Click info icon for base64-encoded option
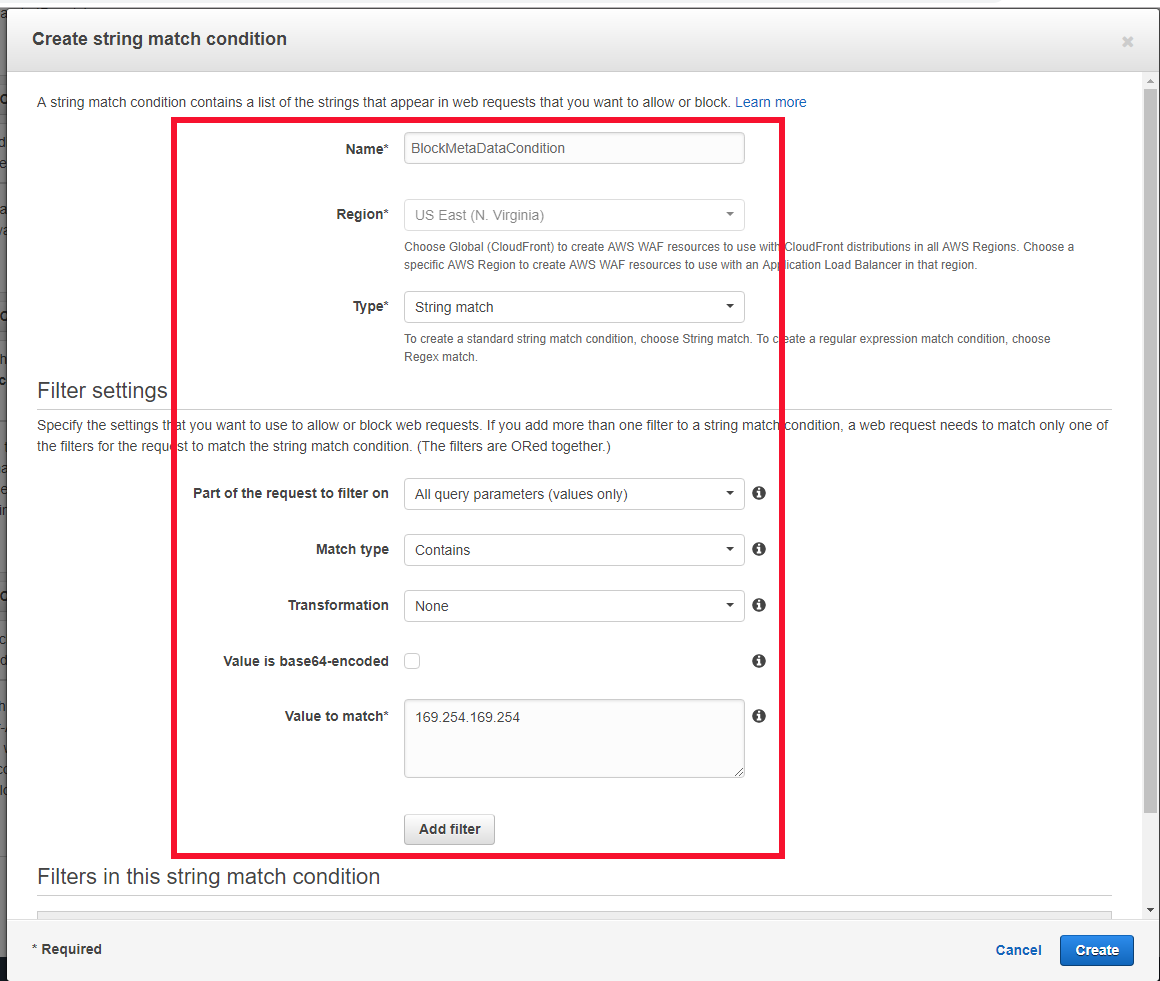 tap(759, 661)
